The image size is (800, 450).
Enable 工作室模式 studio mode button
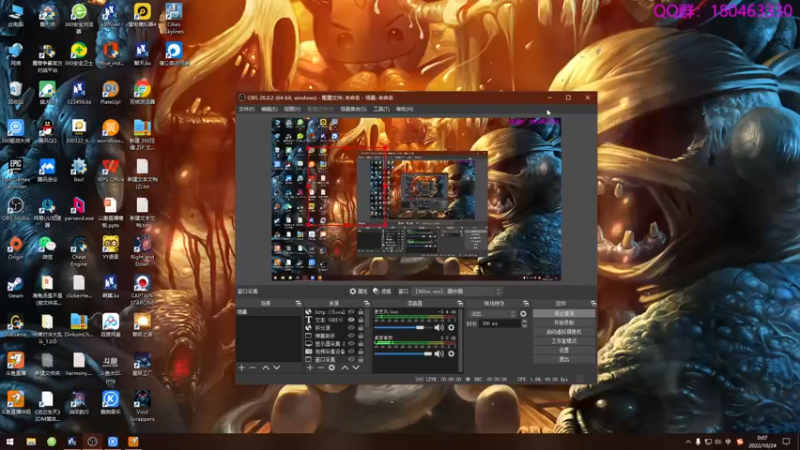point(564,341)
